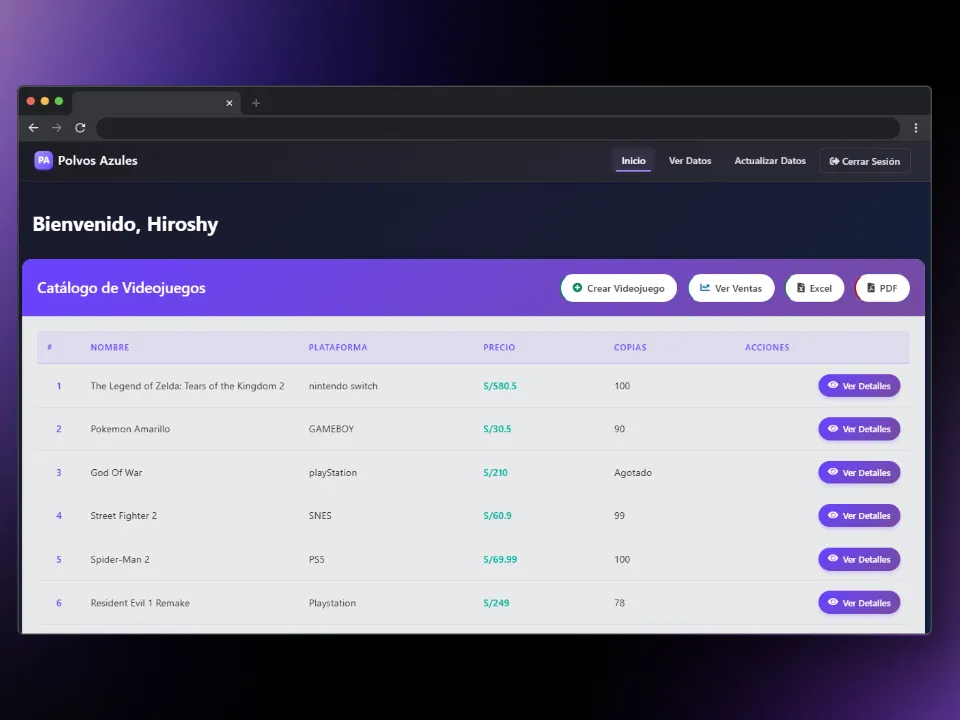Reload the page with refresh icon
This screenshot has height=720, width=960.
point(80,128)
